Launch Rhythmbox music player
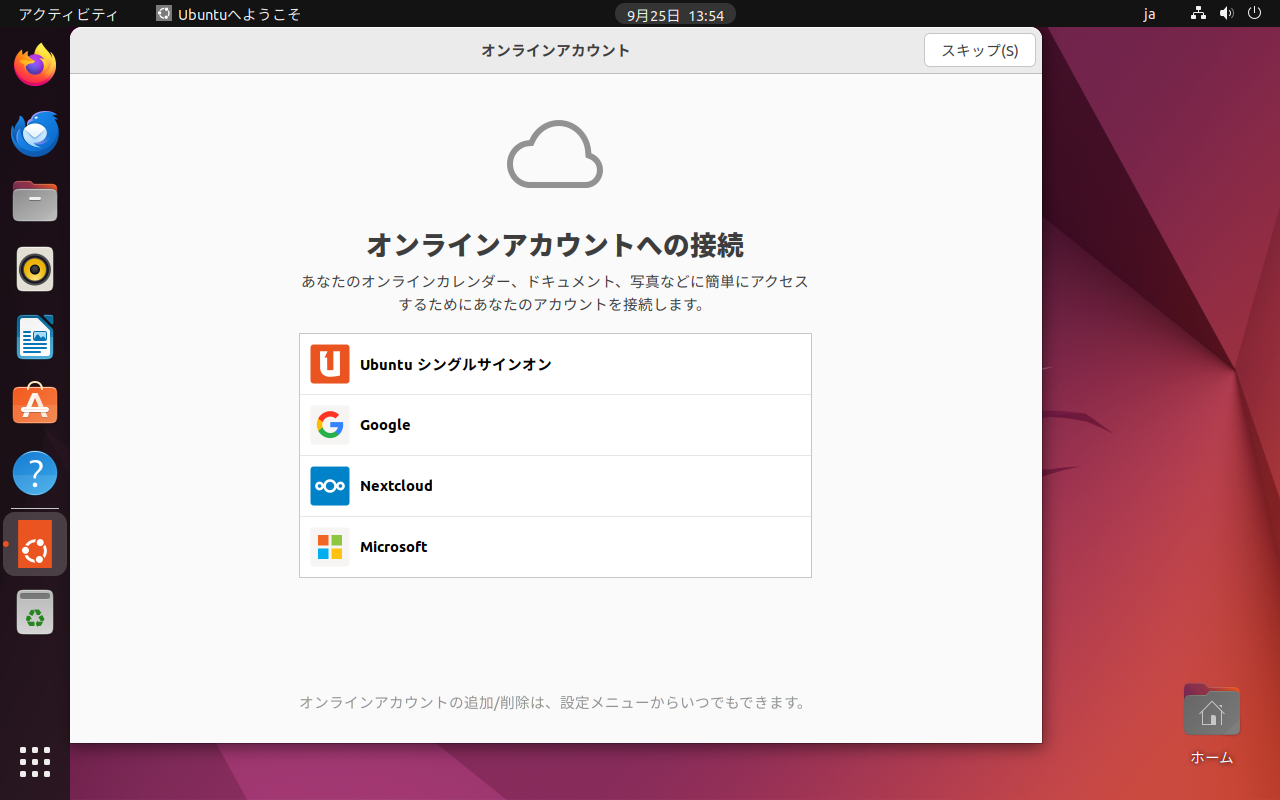Viewport: 1280px width, 800px height. point(35,269)
